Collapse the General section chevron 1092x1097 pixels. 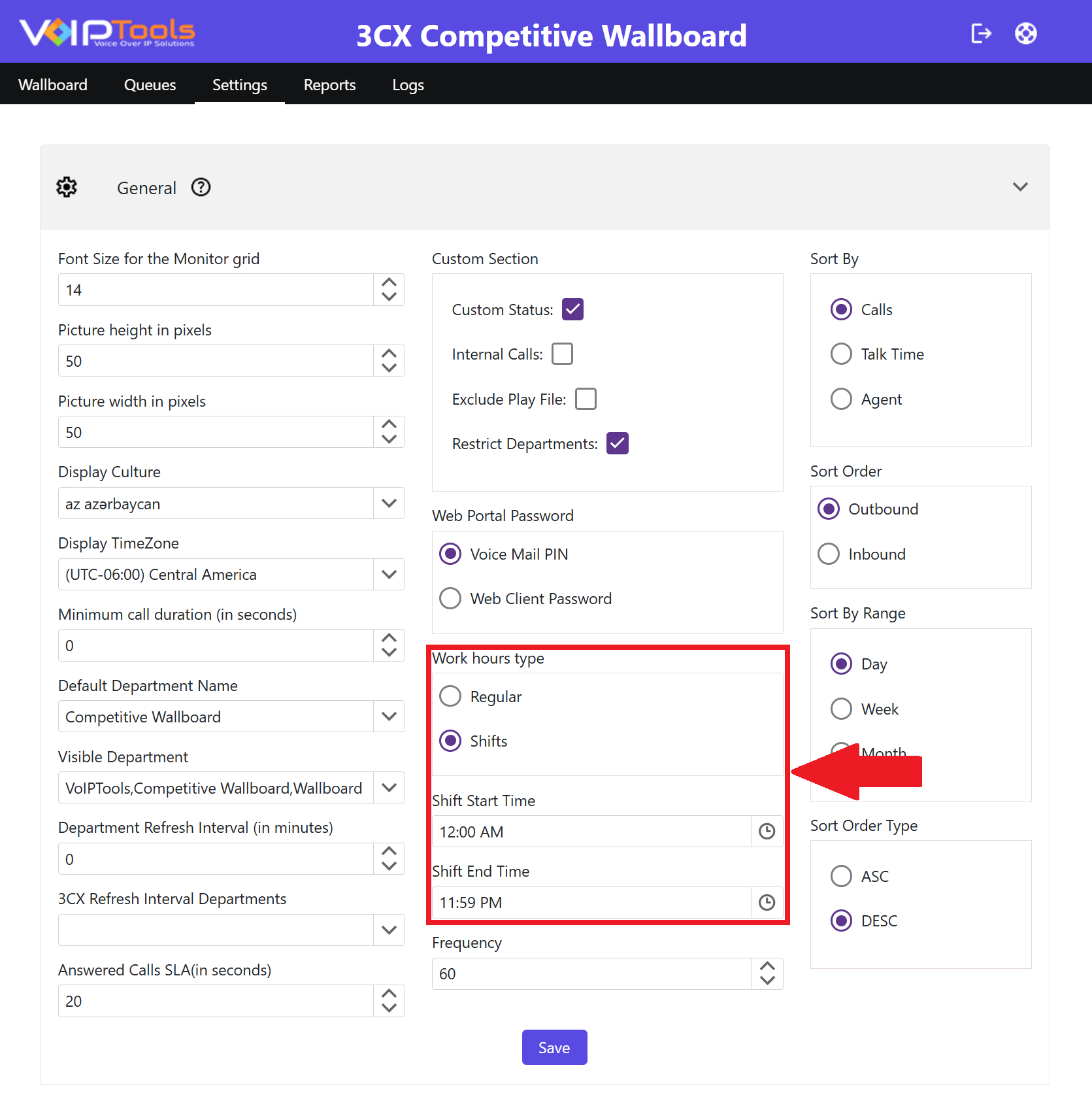(x=1020, y=187)
